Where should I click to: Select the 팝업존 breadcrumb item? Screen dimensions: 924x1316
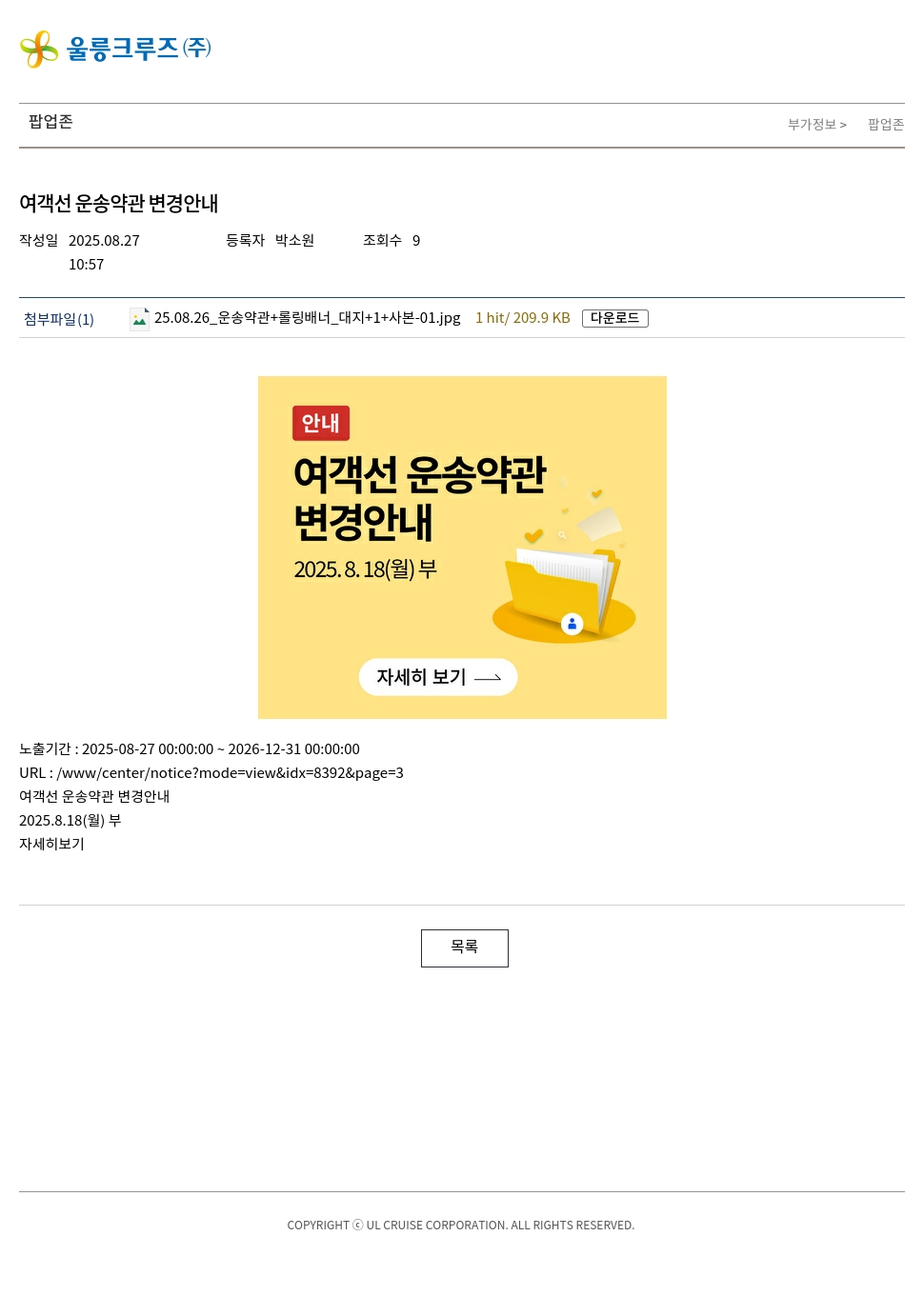click(886, 125)
